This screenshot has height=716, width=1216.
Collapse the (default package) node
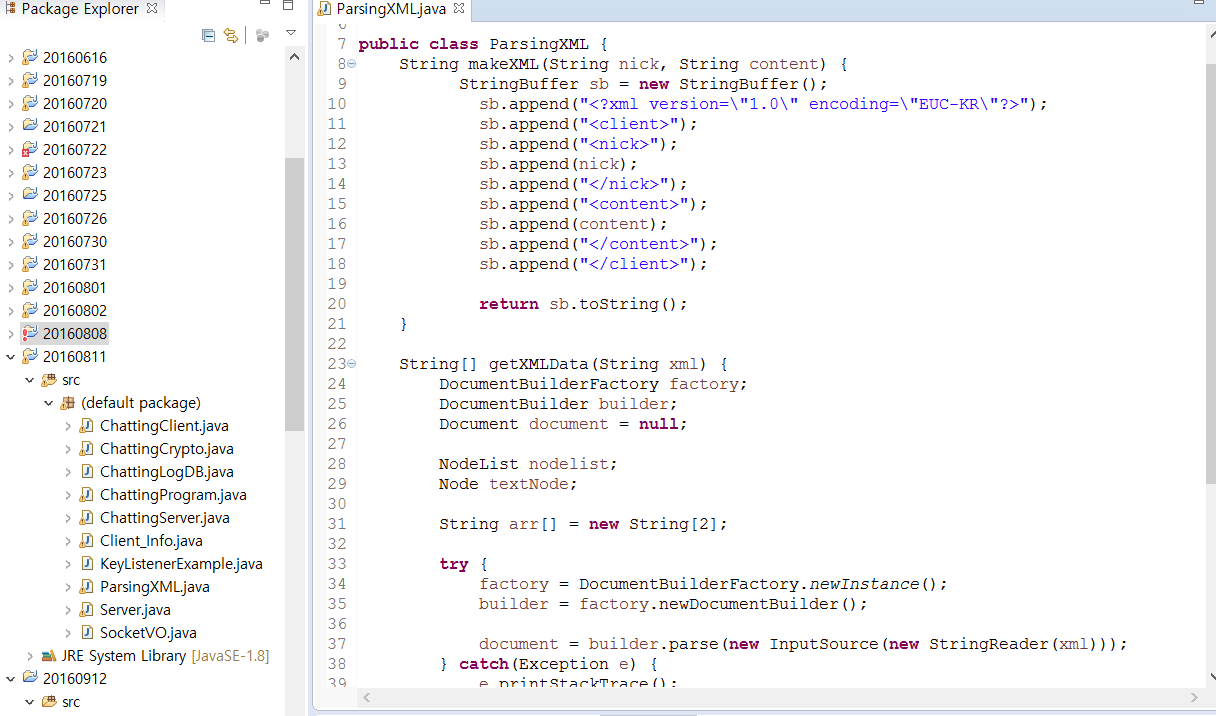pos(49,403)
